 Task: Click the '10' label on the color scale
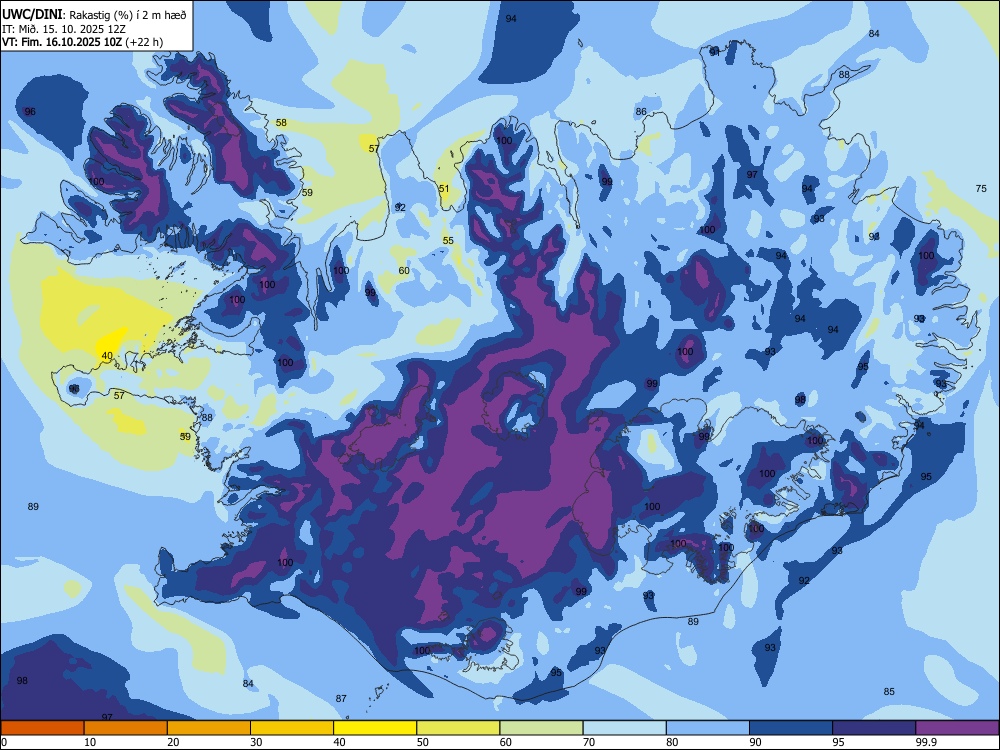coord(90,742)
